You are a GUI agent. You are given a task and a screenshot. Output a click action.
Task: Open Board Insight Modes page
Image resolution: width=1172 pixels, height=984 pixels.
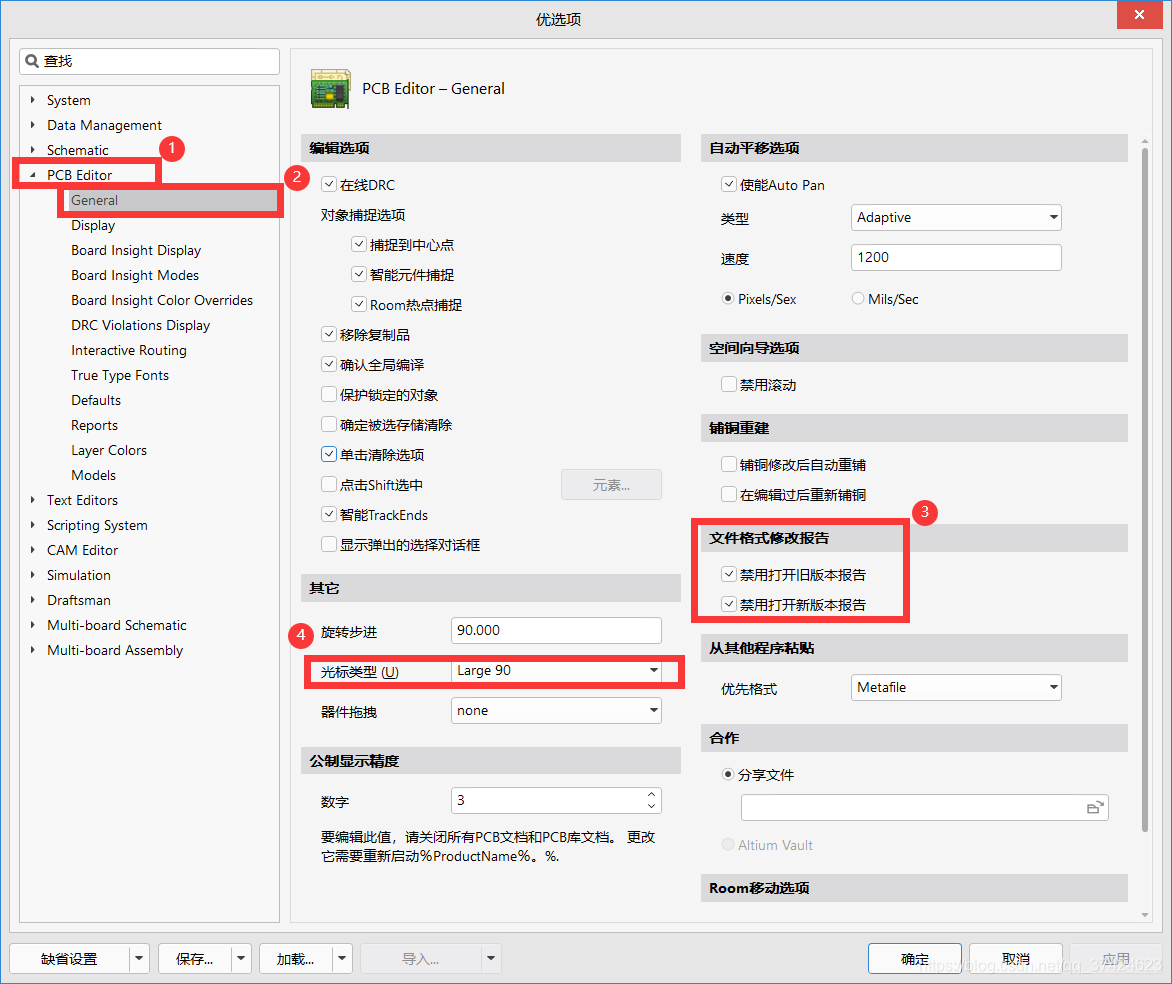pyautogui.click(x=135, y=275)
